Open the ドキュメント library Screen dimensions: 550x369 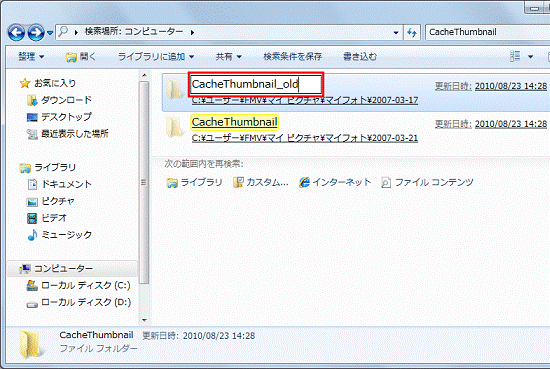pyautogui.click(x=66, y=184)
